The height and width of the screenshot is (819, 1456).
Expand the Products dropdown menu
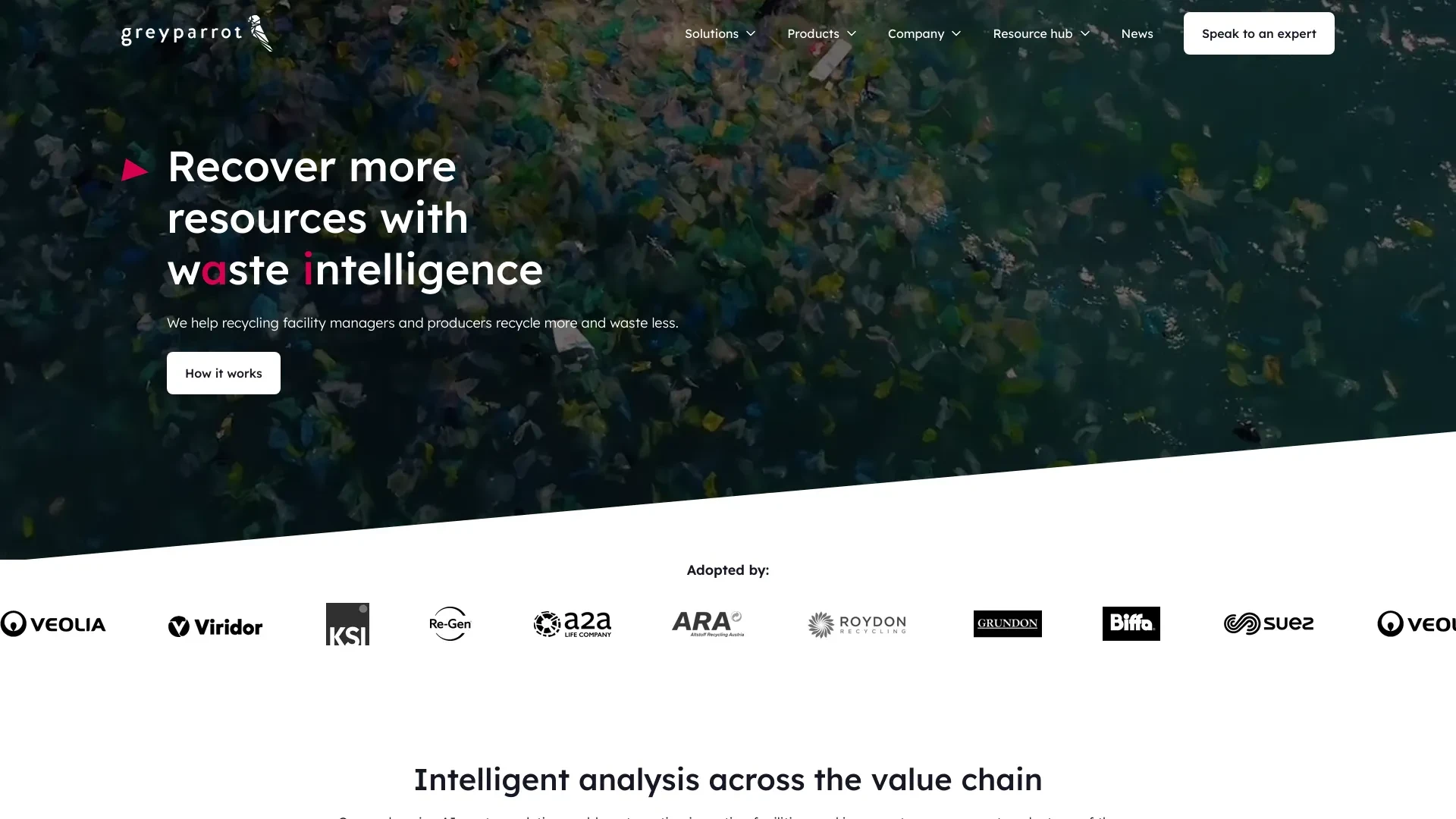821,33
